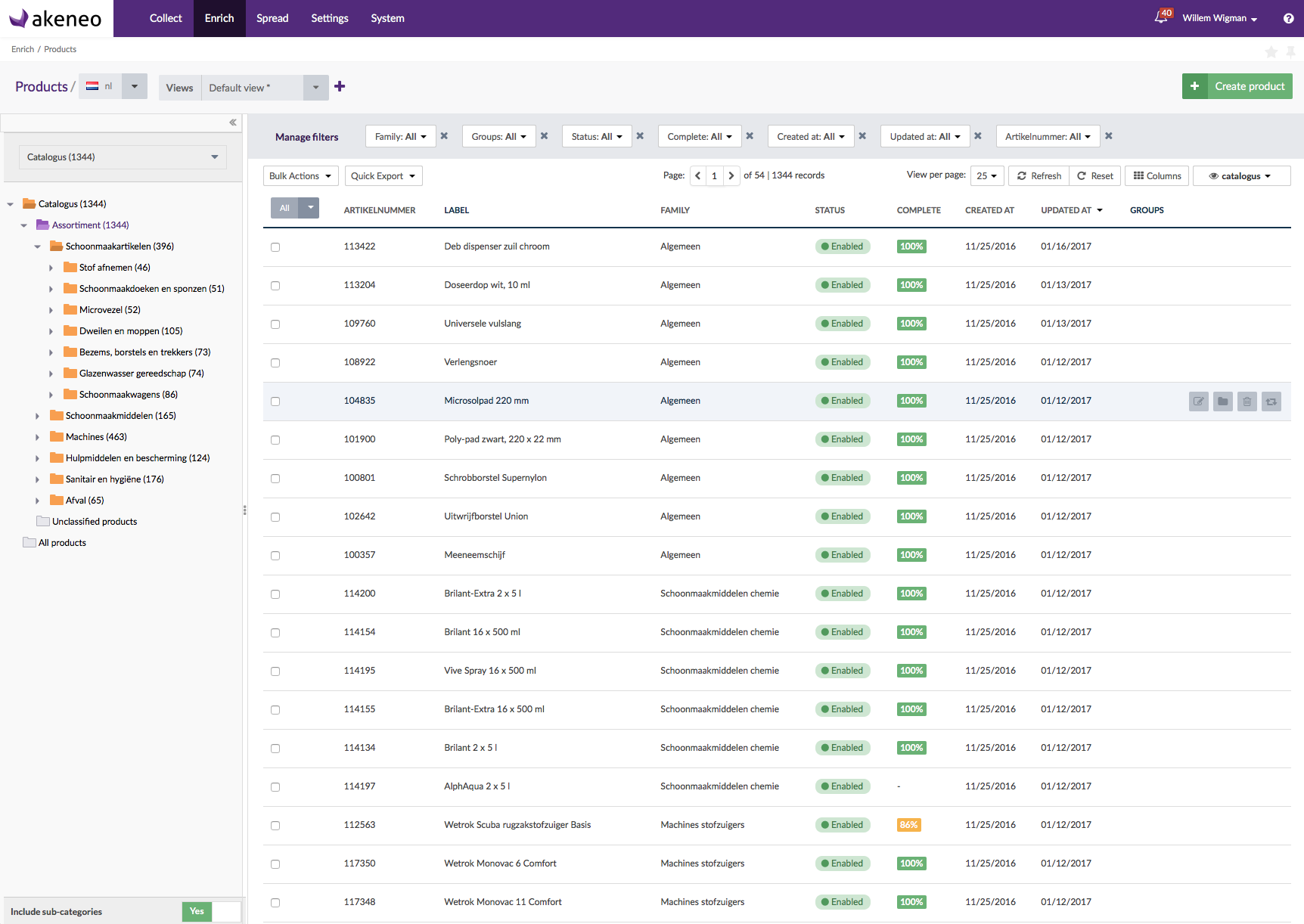Screen dimensions: 1304x924
Task: Refresh the product grid
Action: pyautogui.click(x=1039, y=176)
